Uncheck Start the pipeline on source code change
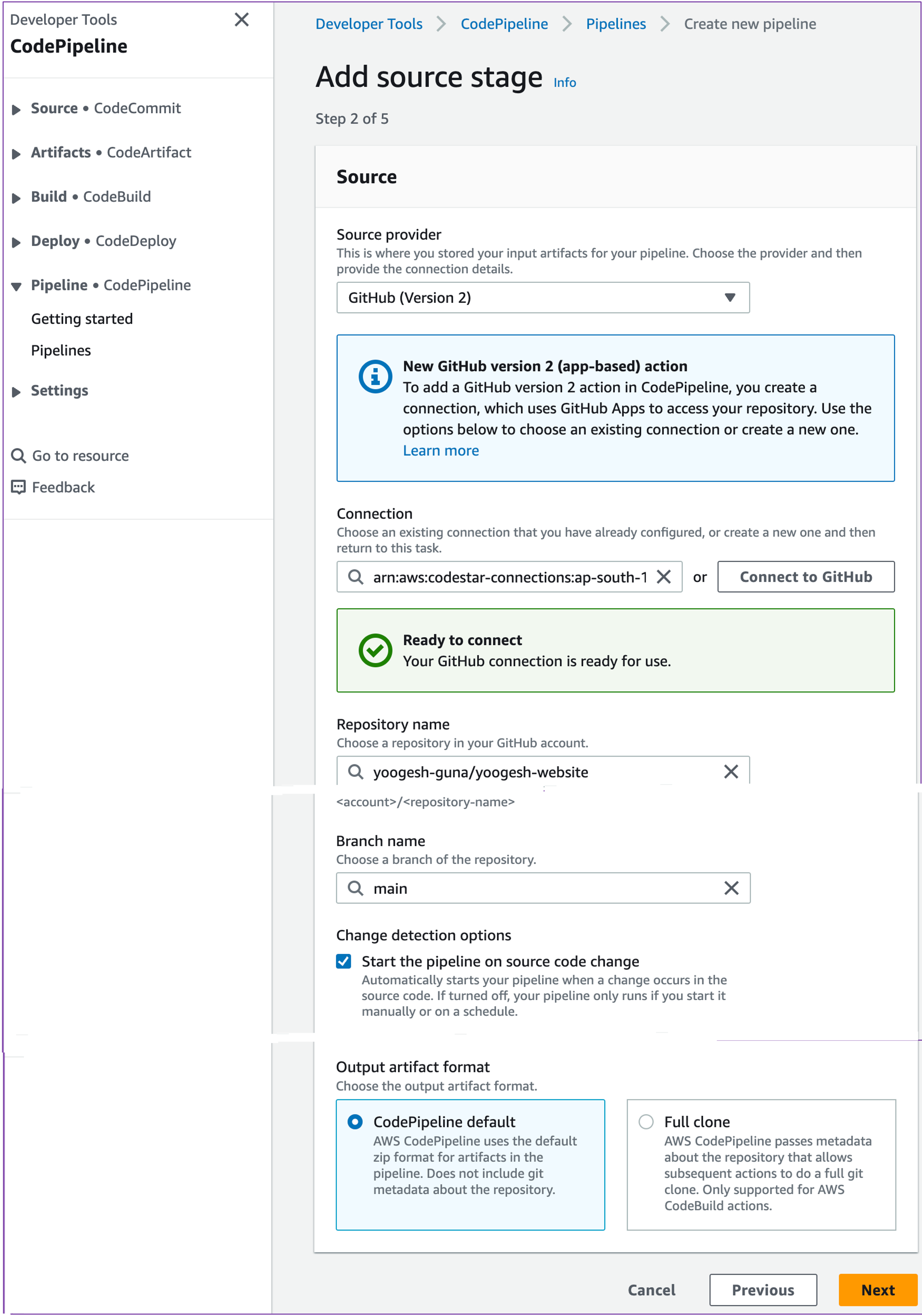Viewport: 922px width, 1316px height. (344, 961)
